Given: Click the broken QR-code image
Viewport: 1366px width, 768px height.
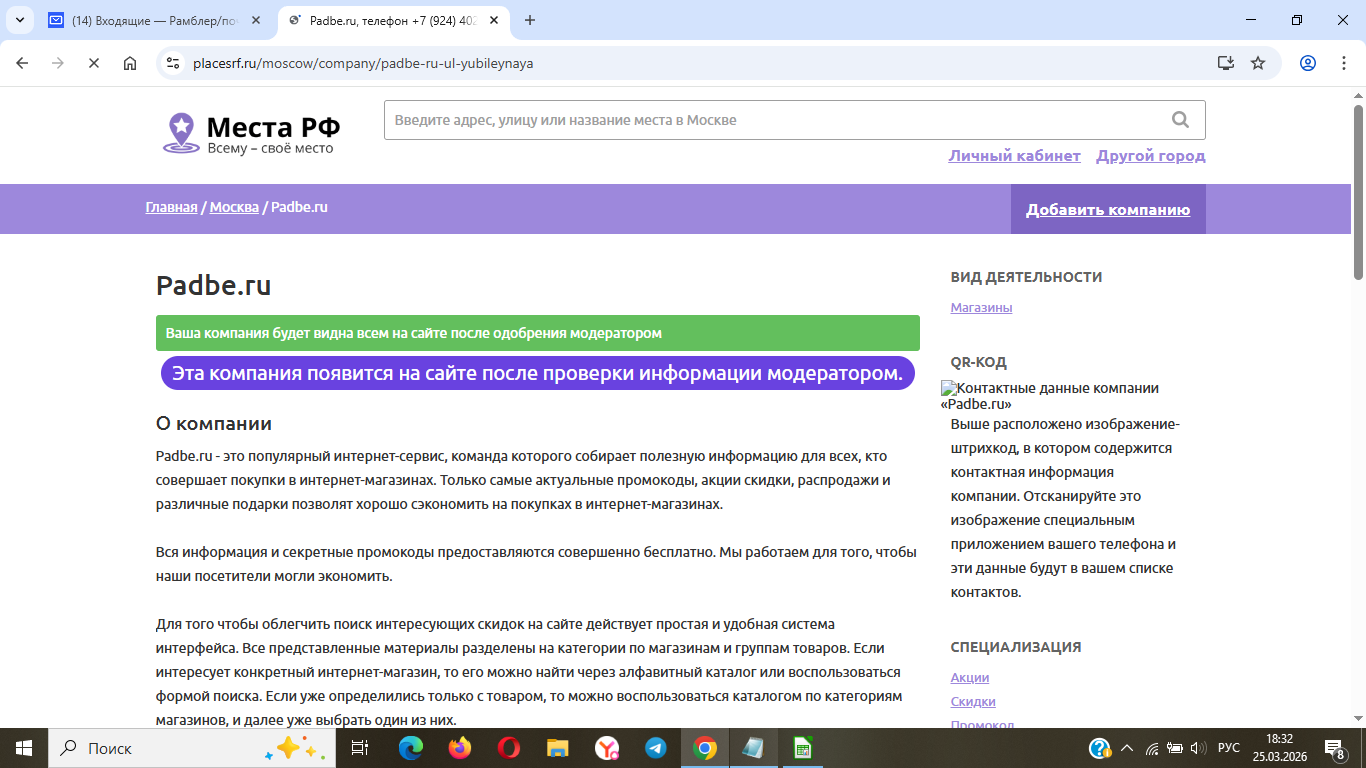Looking at the screenshot, I should click(x=1050, y=396).
